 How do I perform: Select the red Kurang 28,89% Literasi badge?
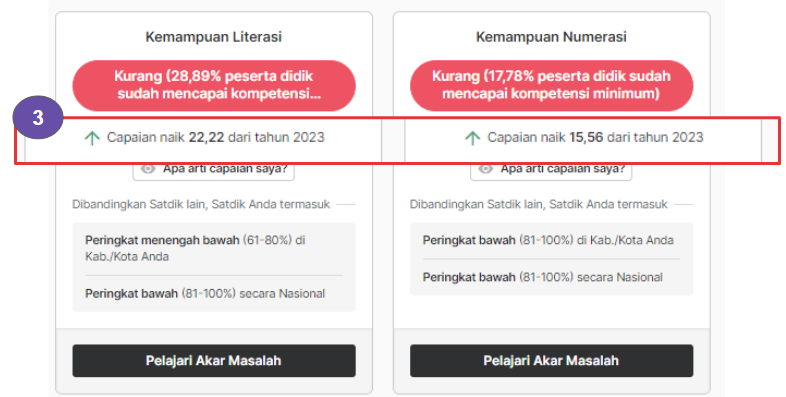click(214, 85)
